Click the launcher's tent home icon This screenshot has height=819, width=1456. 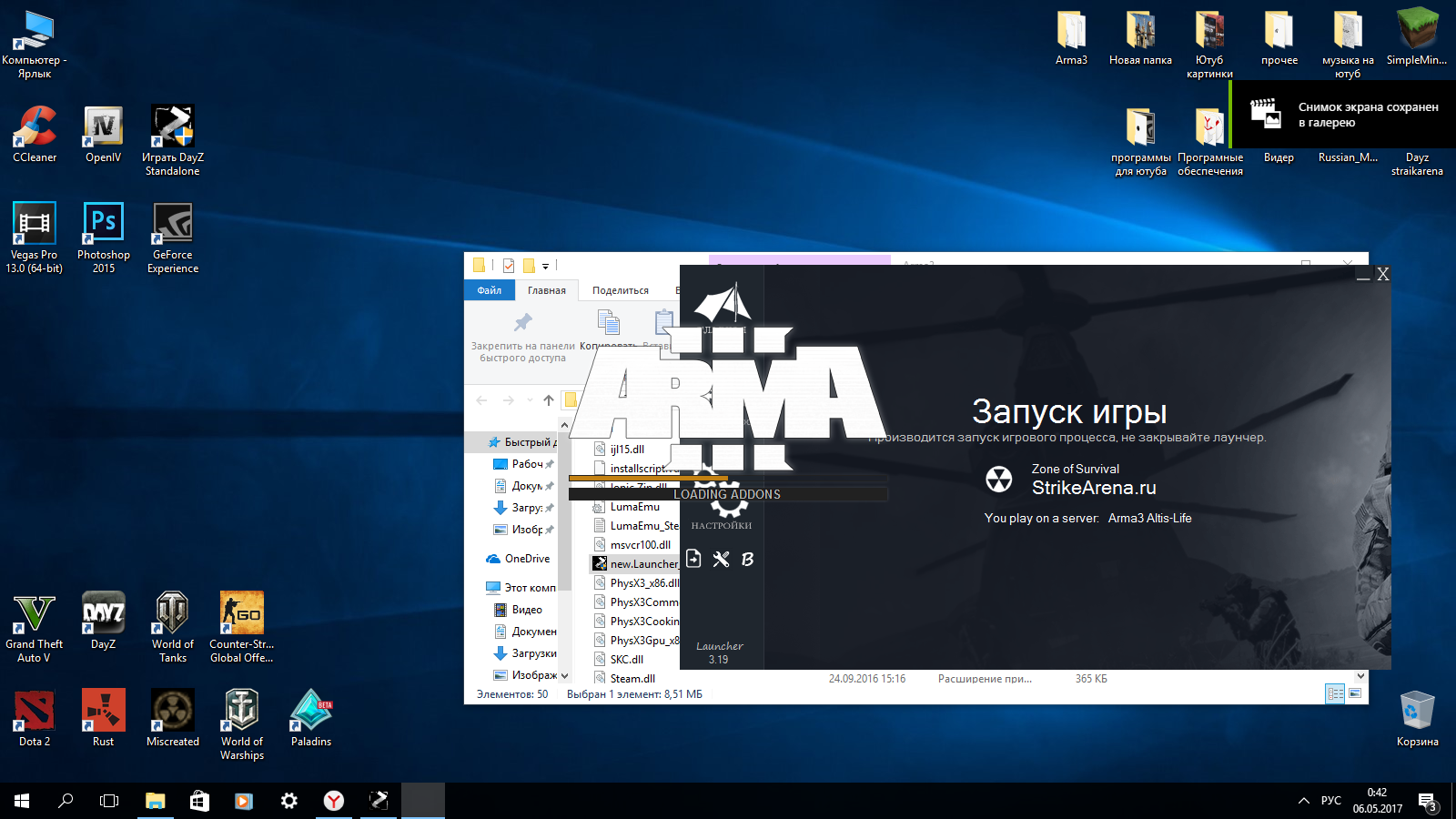click(x=723, y=303)
